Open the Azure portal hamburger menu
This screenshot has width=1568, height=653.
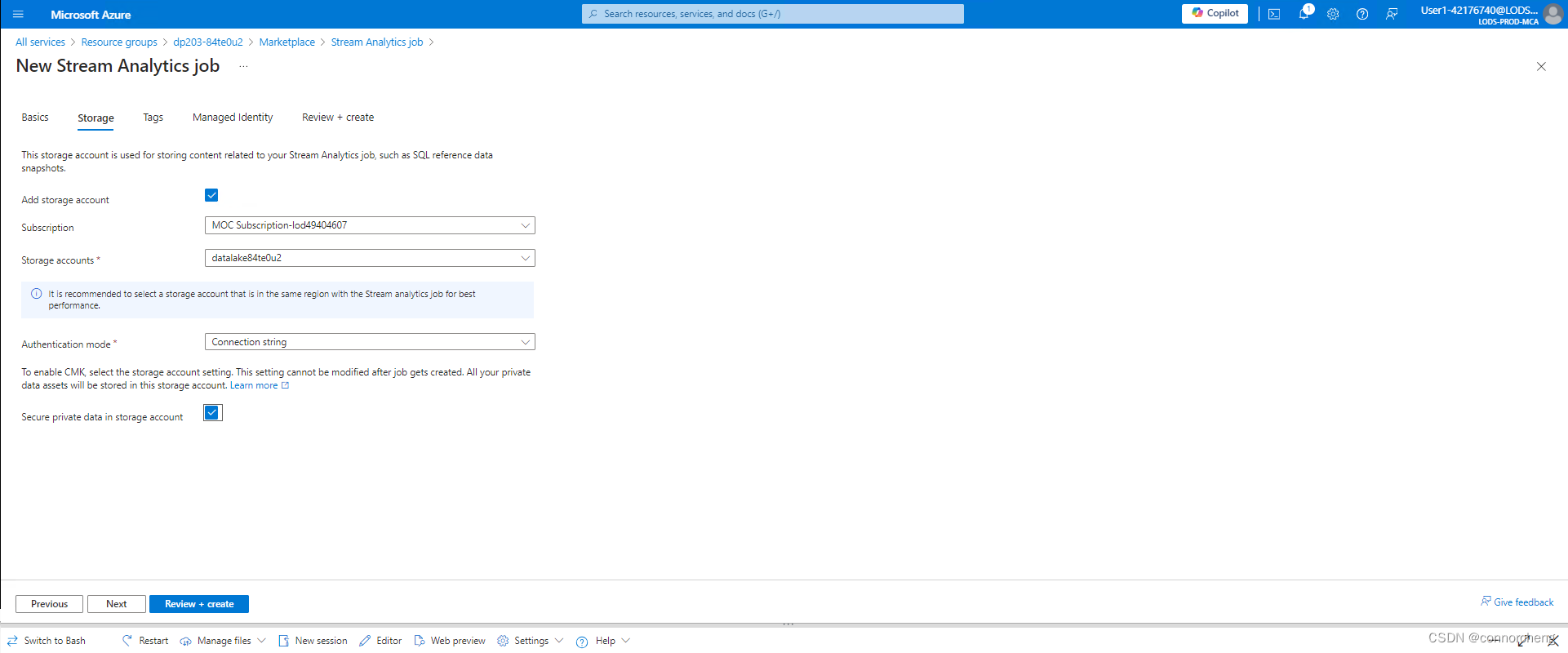coord(18,14)
